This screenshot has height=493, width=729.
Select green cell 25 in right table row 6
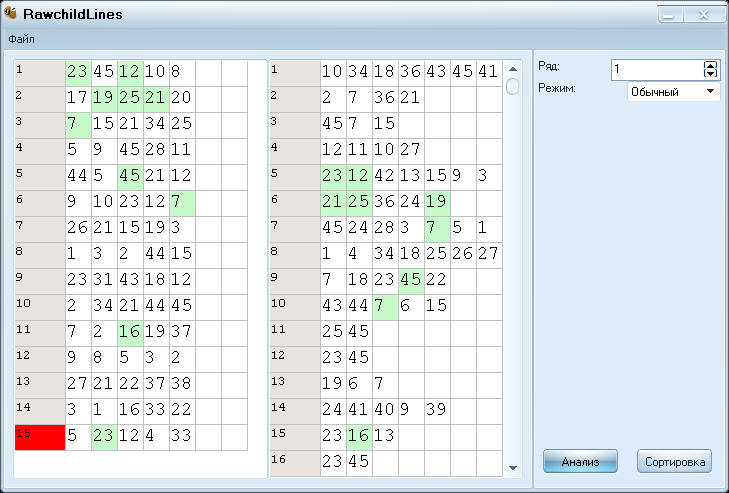pyautogui.click(x=359, y=203)
